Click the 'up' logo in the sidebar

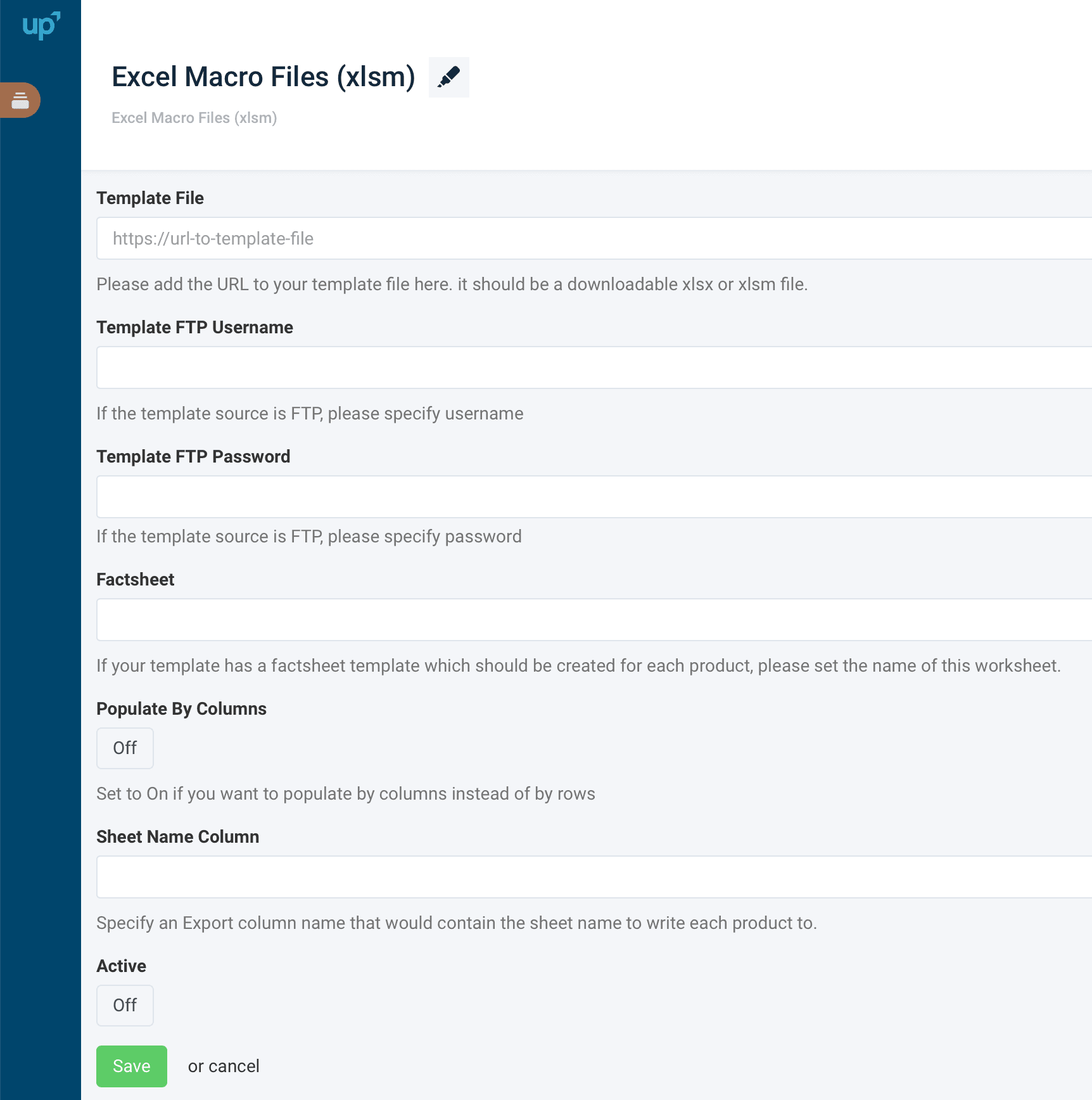(41, 26)
